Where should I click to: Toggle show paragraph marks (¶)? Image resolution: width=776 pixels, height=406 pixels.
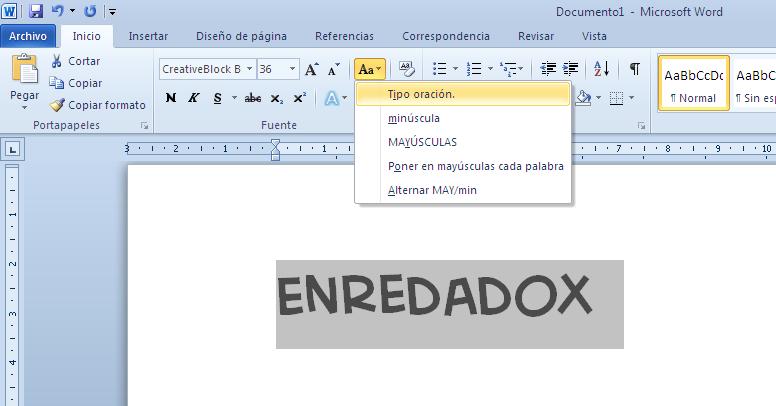(634, 69)
